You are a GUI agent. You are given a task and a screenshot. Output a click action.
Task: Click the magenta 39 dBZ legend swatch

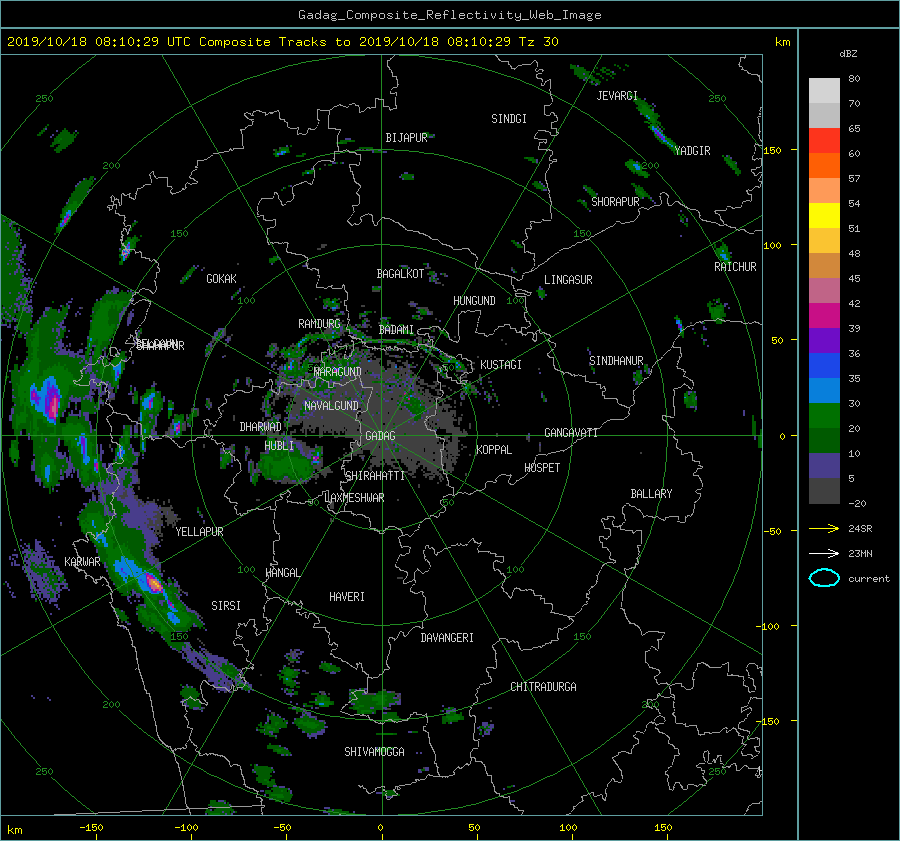[x=824, y=316]
